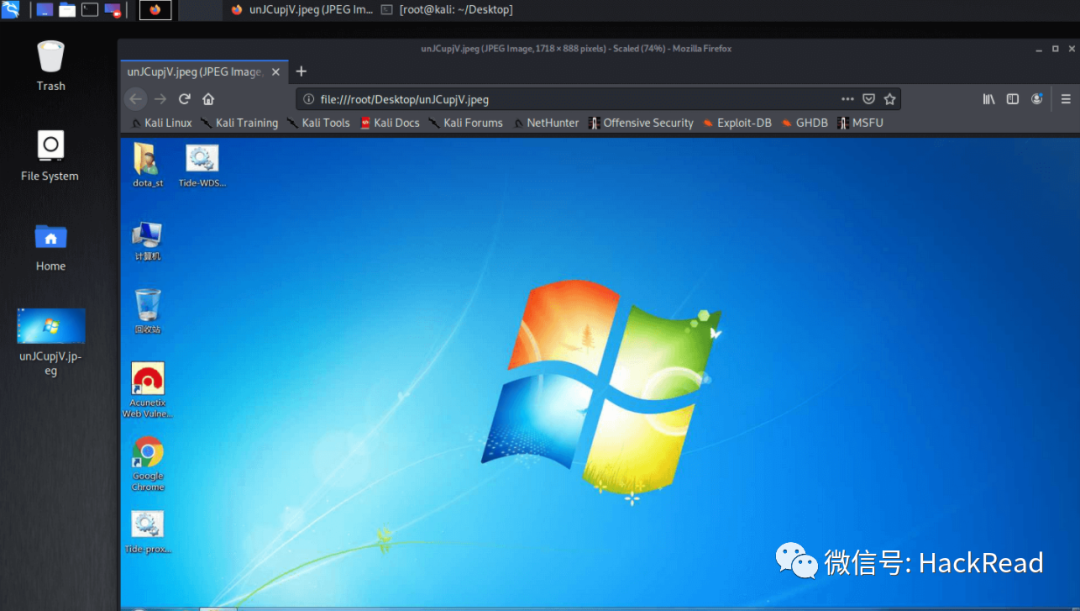Reload the current page
Viewport: 1080px width, 611px height.
[x=185, y=99]
